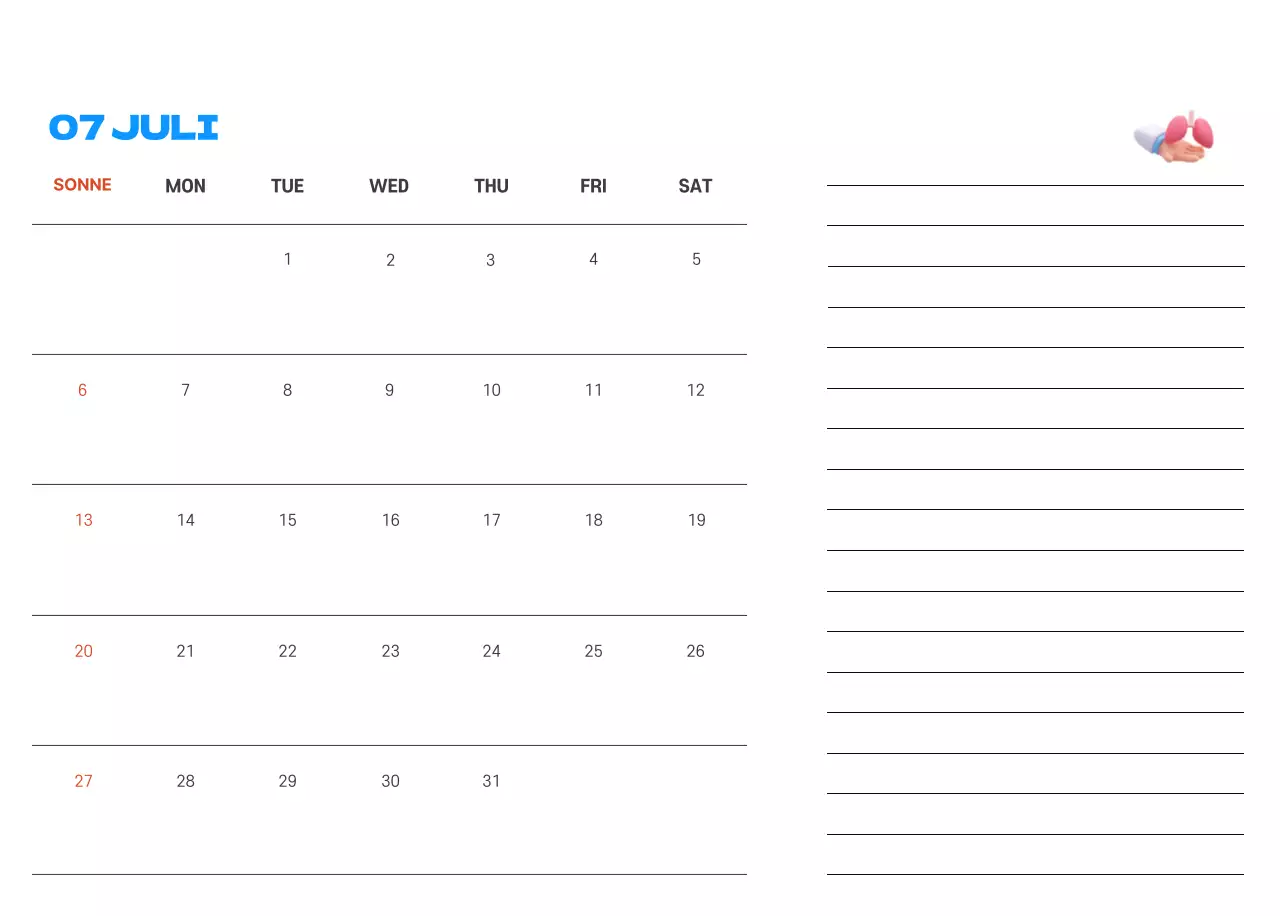Click the MON column header
Screen dimensions: 1280x916
click(185, 186)
